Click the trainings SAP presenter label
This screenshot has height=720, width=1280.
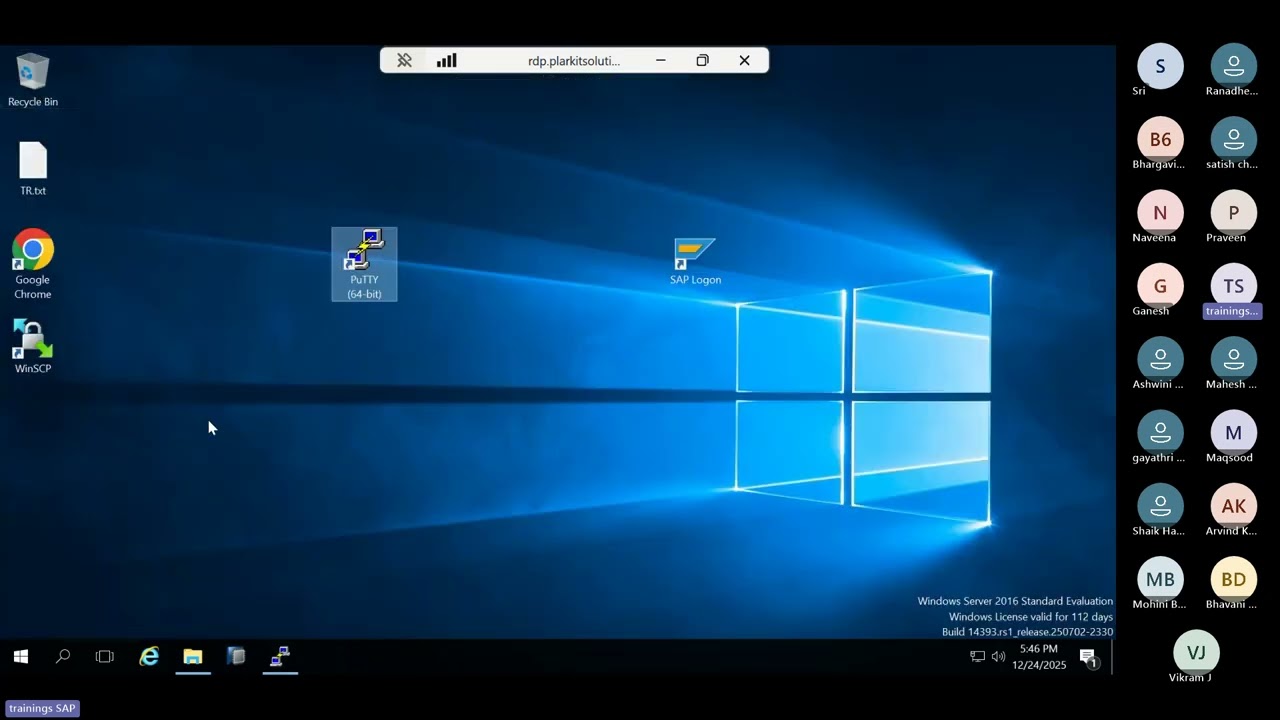(x=42, y=708)
